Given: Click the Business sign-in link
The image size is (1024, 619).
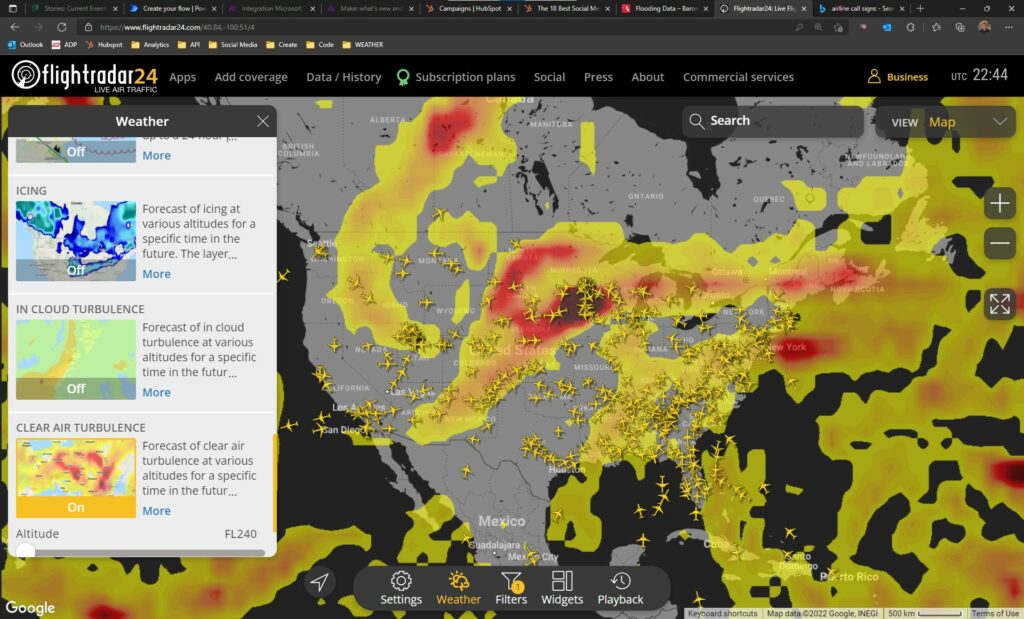Looking at the screenshot, I should click(x=897, y=76).
